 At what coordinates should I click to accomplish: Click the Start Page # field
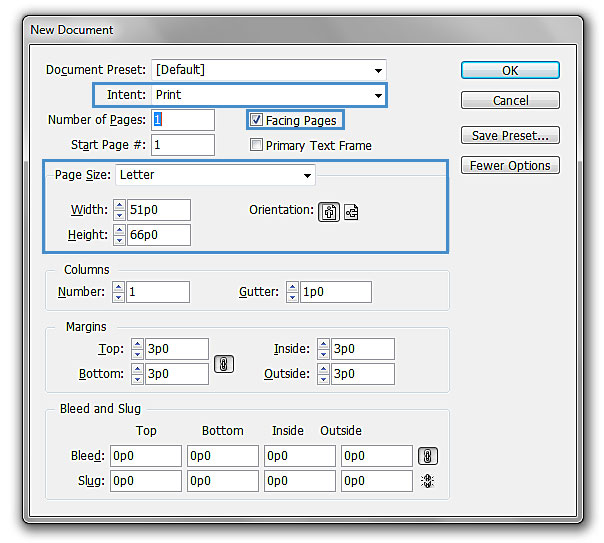[x=183, y=145]
